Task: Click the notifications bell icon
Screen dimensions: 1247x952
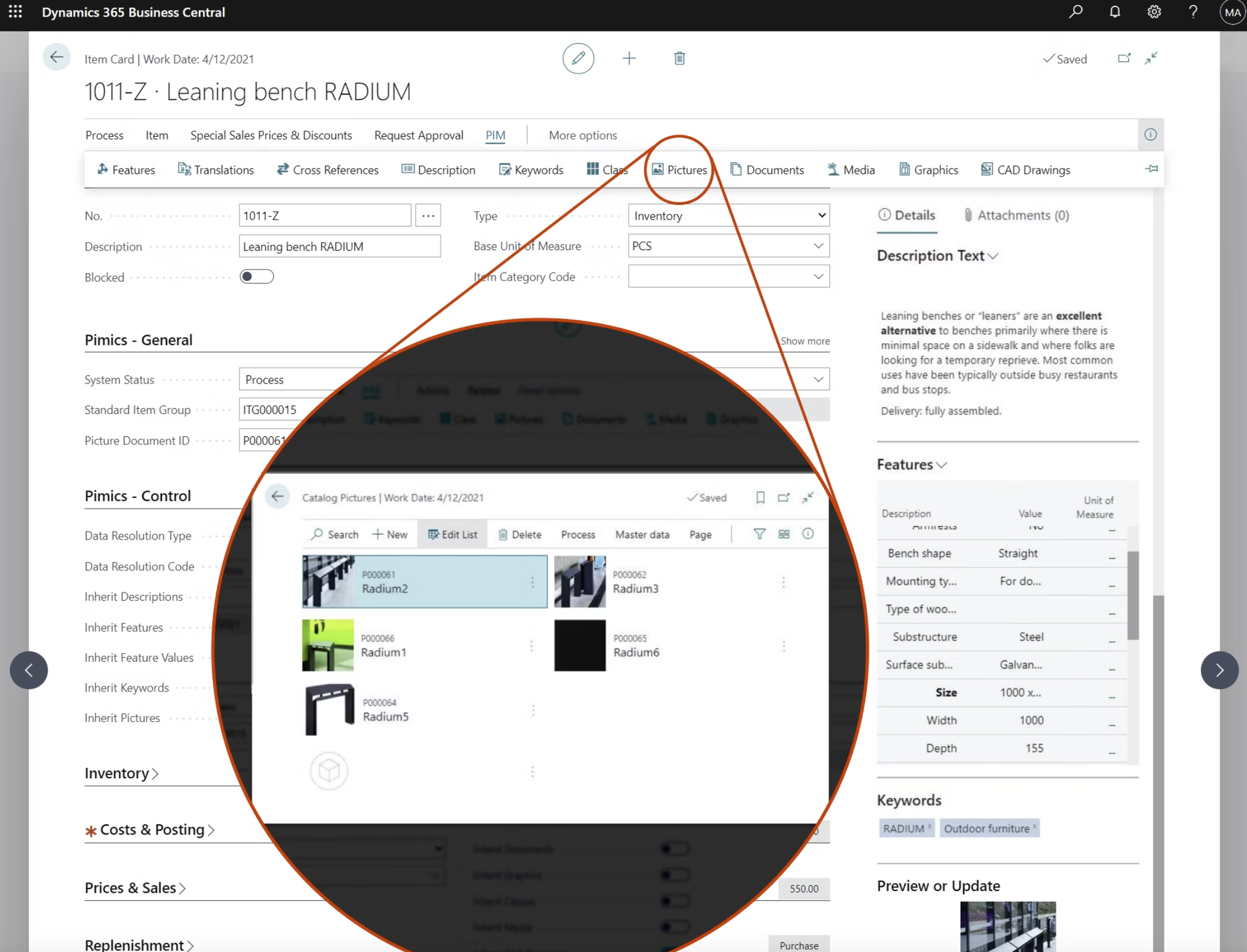Action: 1115,13
